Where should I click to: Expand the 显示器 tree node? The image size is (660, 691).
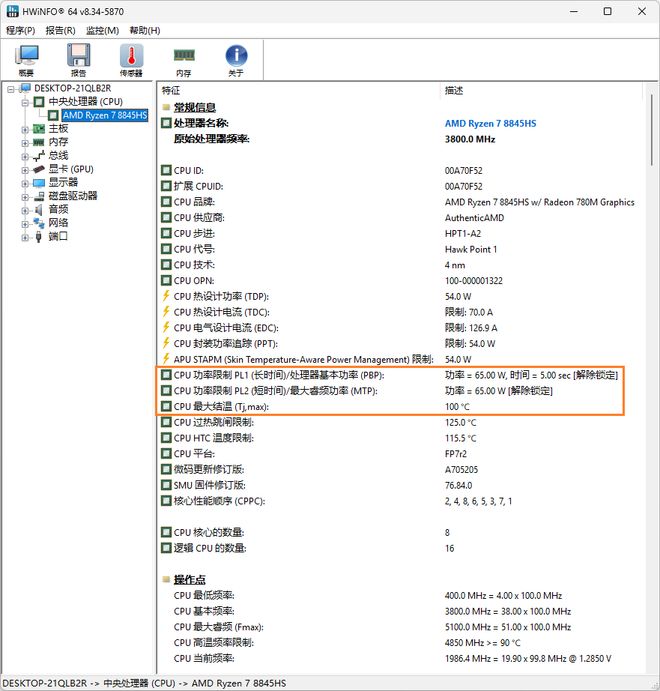point(25,183)
